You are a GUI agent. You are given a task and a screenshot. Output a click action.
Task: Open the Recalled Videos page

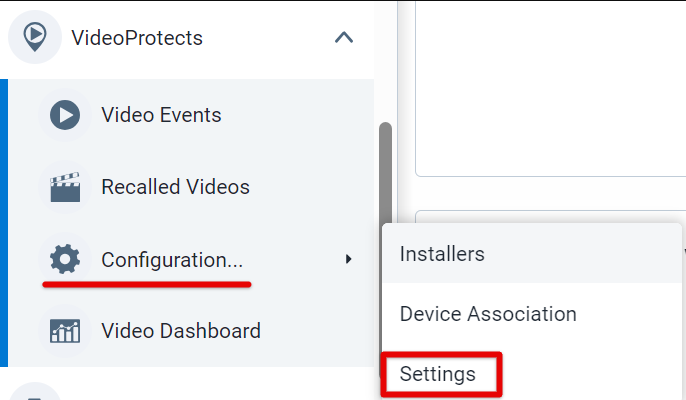coord(175,187)
